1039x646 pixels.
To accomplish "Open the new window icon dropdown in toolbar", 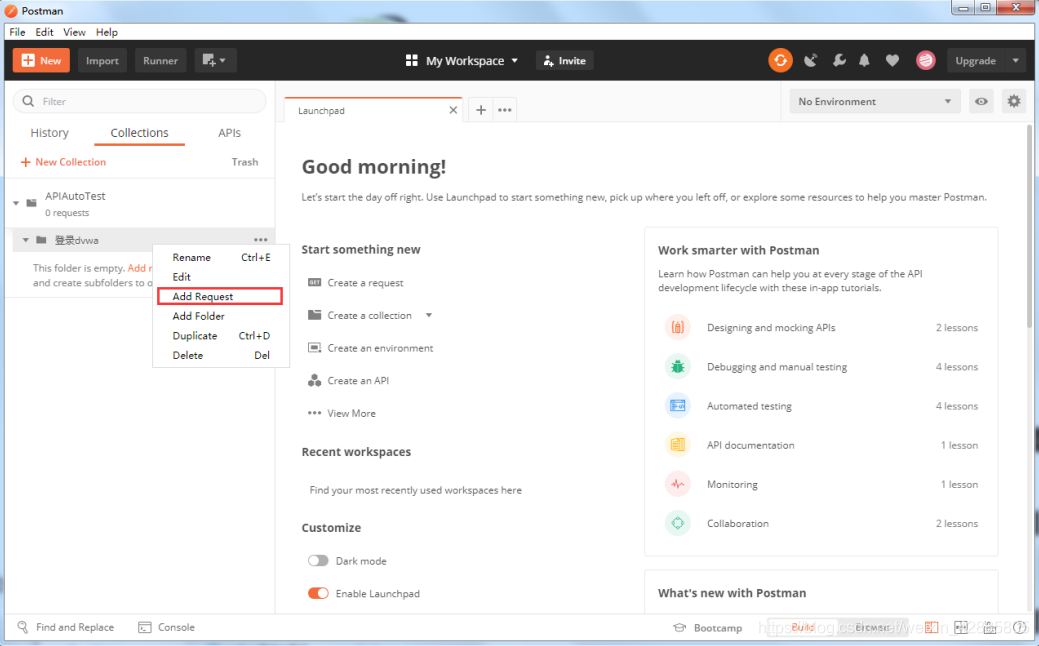I will (x=215, y=60).
